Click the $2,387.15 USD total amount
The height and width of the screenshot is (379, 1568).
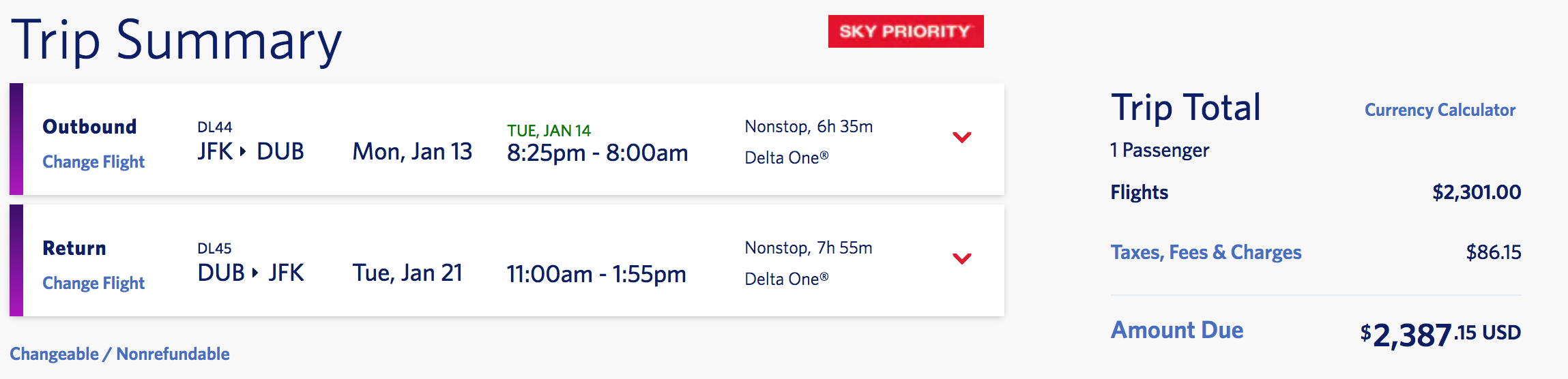point(1440,334)
